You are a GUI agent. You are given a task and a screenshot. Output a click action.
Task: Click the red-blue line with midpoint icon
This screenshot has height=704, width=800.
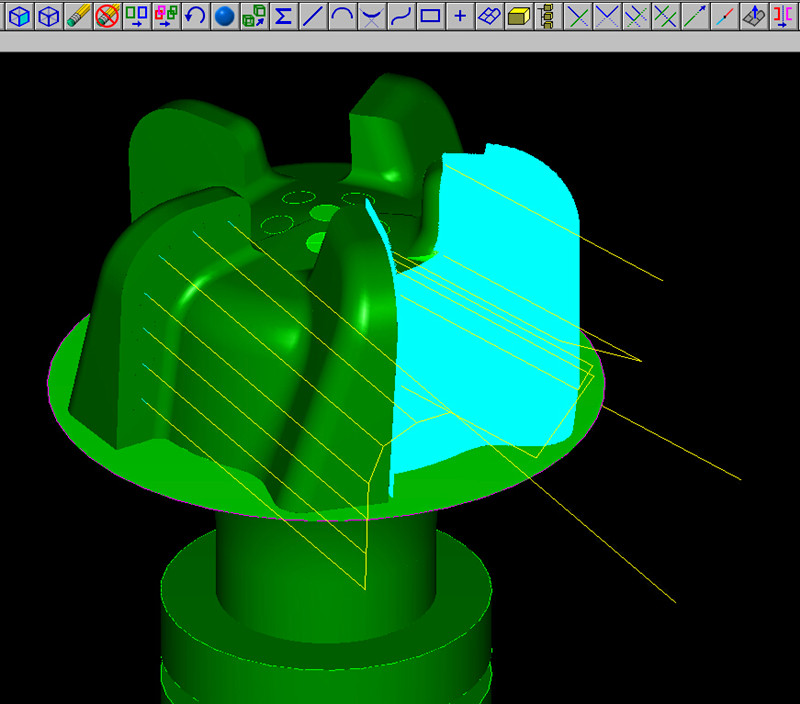(x=725, y=16)
